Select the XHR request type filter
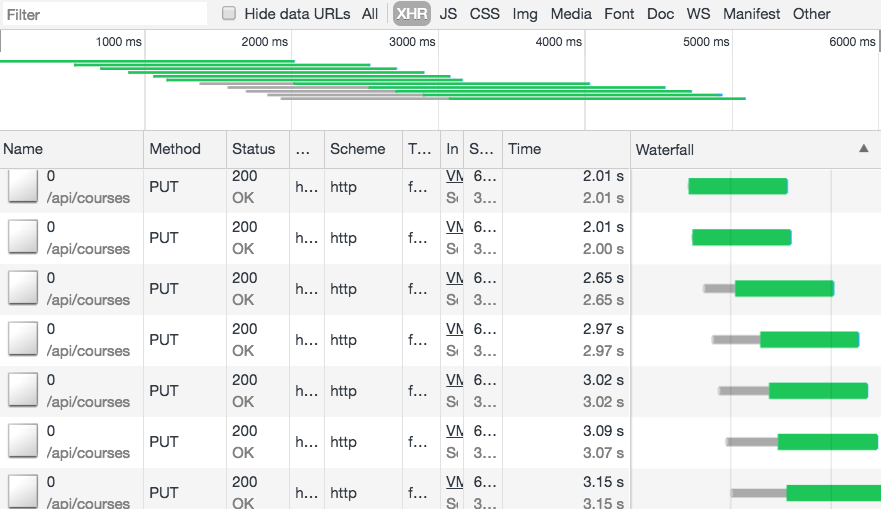Viewport: 881px width, 509px height. click(x=411, y=14)
